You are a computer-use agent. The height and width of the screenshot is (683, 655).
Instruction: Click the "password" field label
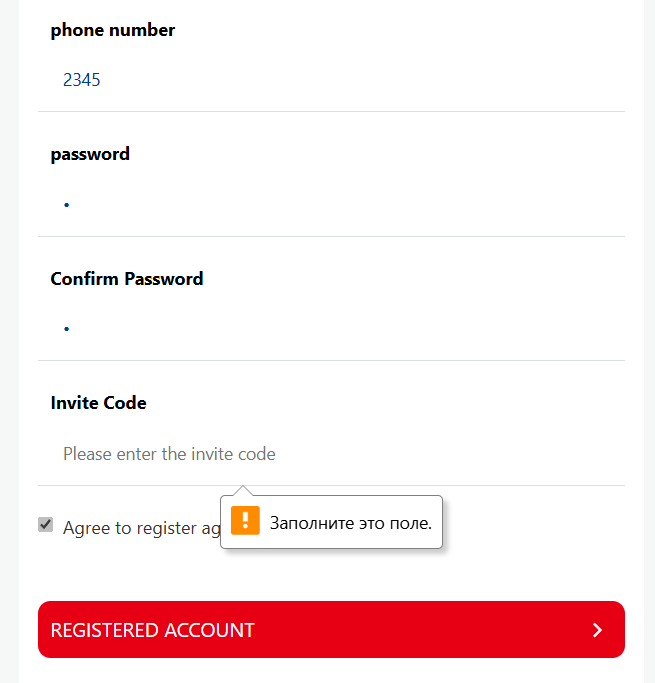point(90,154)
